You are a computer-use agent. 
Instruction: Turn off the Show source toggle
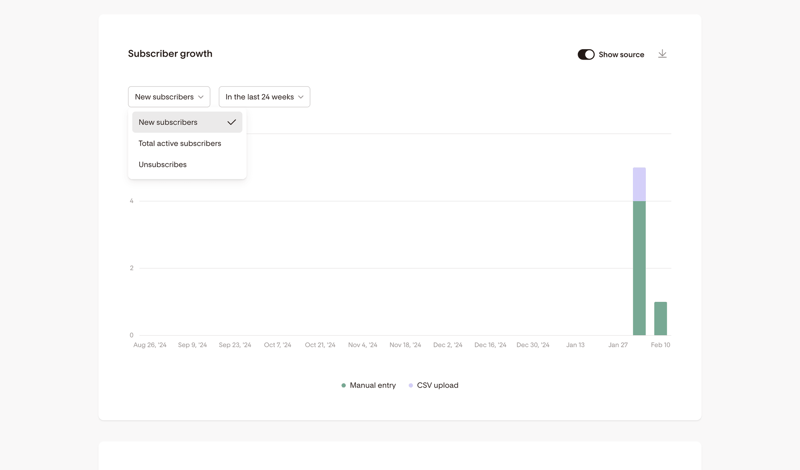[586, 55]
